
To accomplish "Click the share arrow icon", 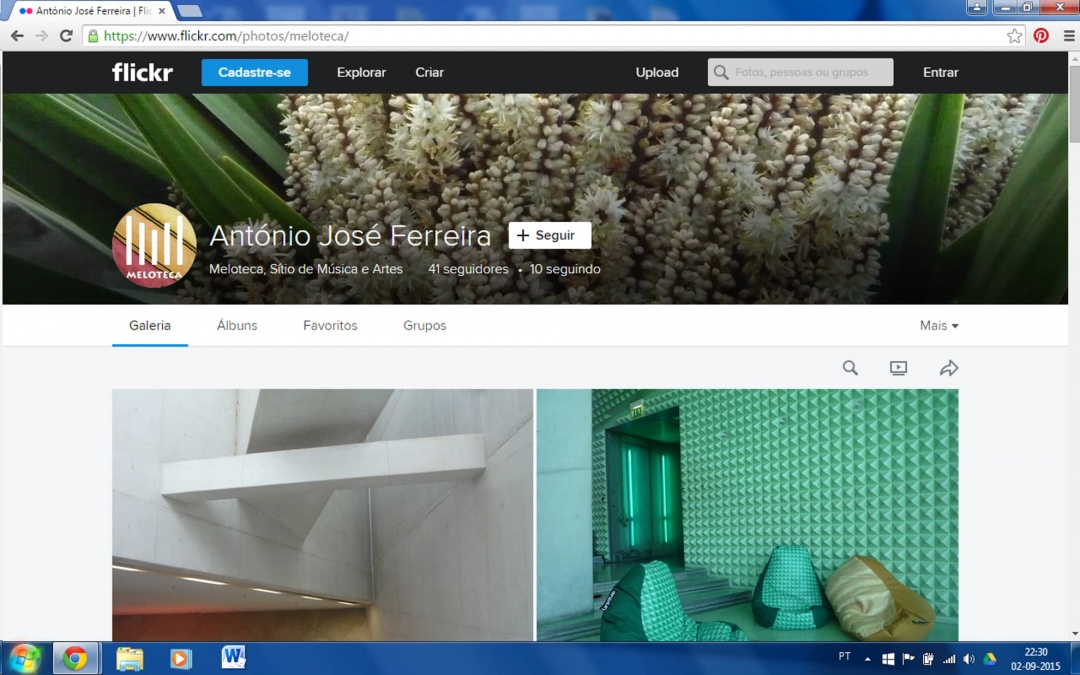I will (948, 368).
